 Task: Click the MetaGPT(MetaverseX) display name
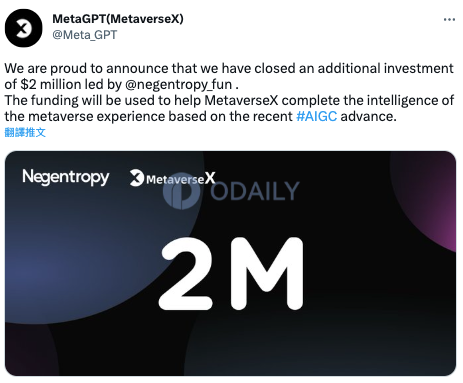pos(118,19)
